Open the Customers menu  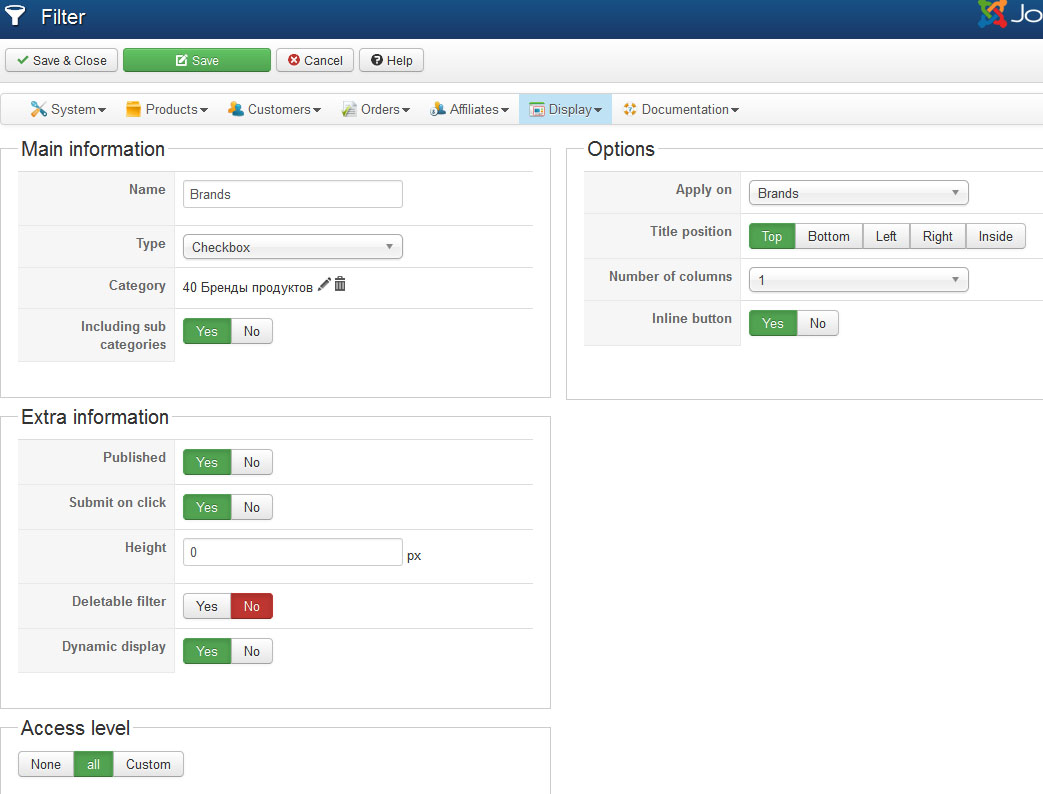pyautogui.click(x=274, y=109)
